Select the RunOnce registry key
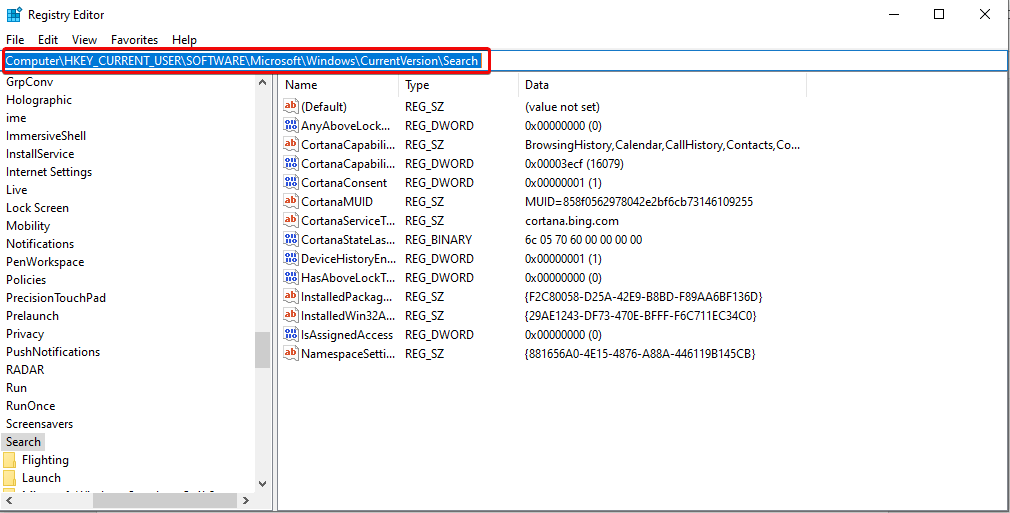This screenshot has width=1010, height=513. pos(31,406)
